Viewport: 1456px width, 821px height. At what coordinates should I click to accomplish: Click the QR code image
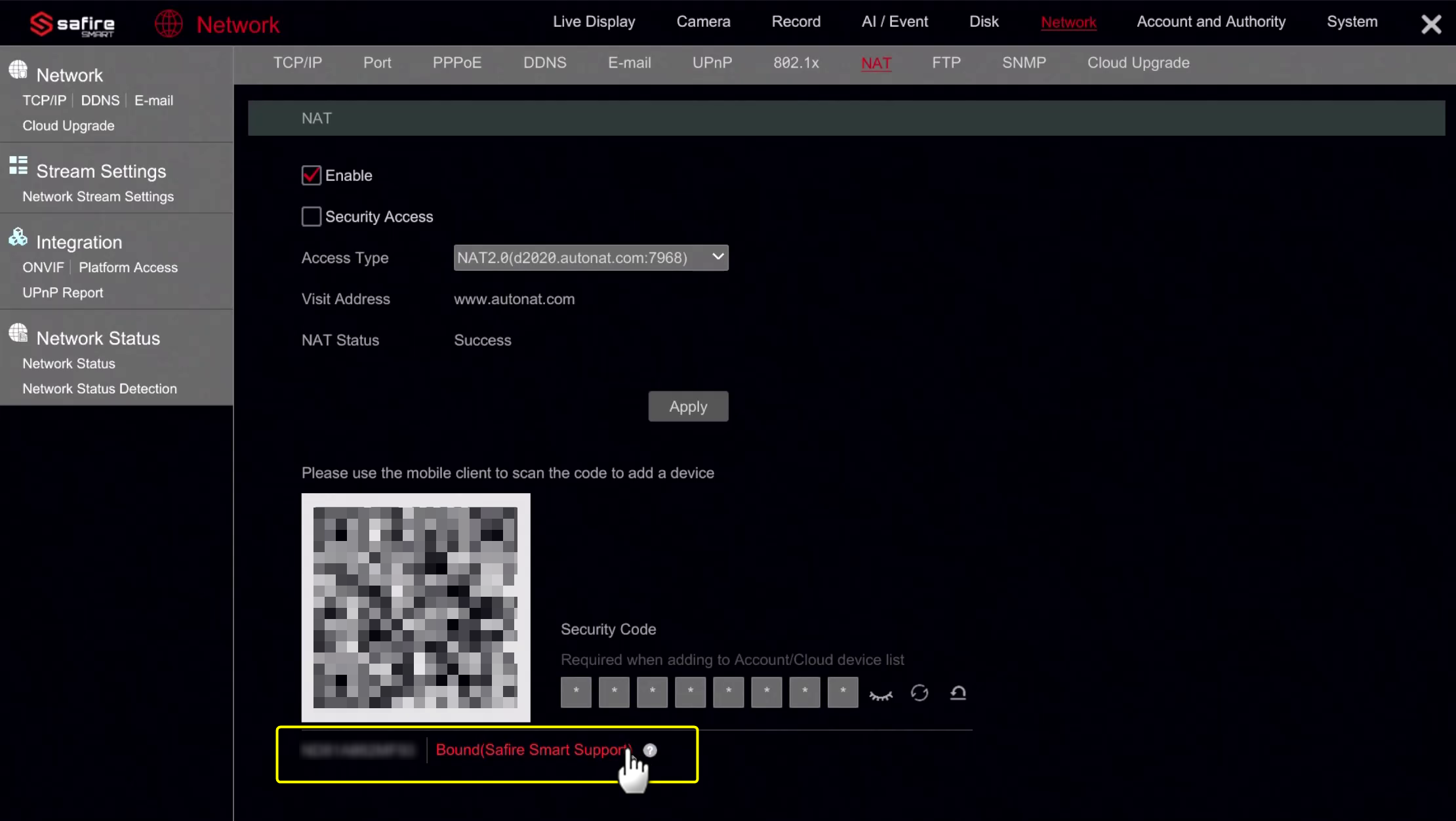click(416, 607)
